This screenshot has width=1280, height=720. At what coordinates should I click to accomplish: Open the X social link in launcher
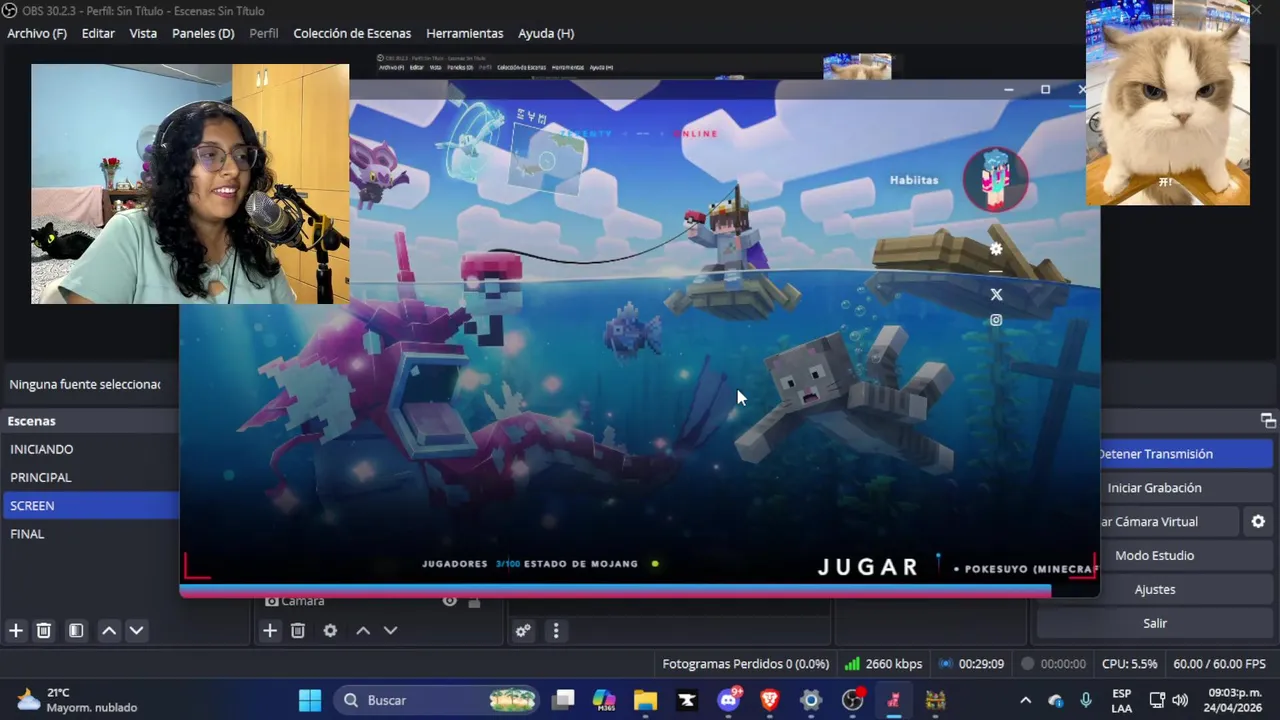(996, 294)
